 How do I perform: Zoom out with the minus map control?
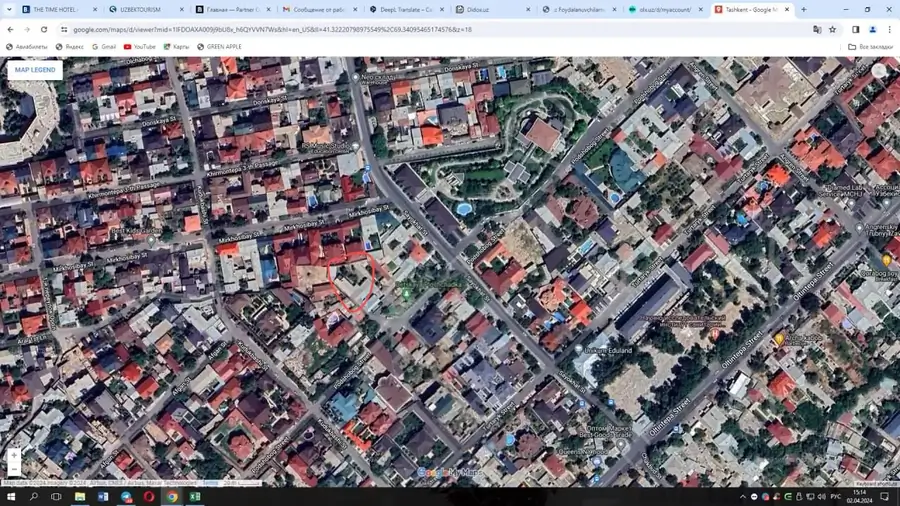[14, 469]
